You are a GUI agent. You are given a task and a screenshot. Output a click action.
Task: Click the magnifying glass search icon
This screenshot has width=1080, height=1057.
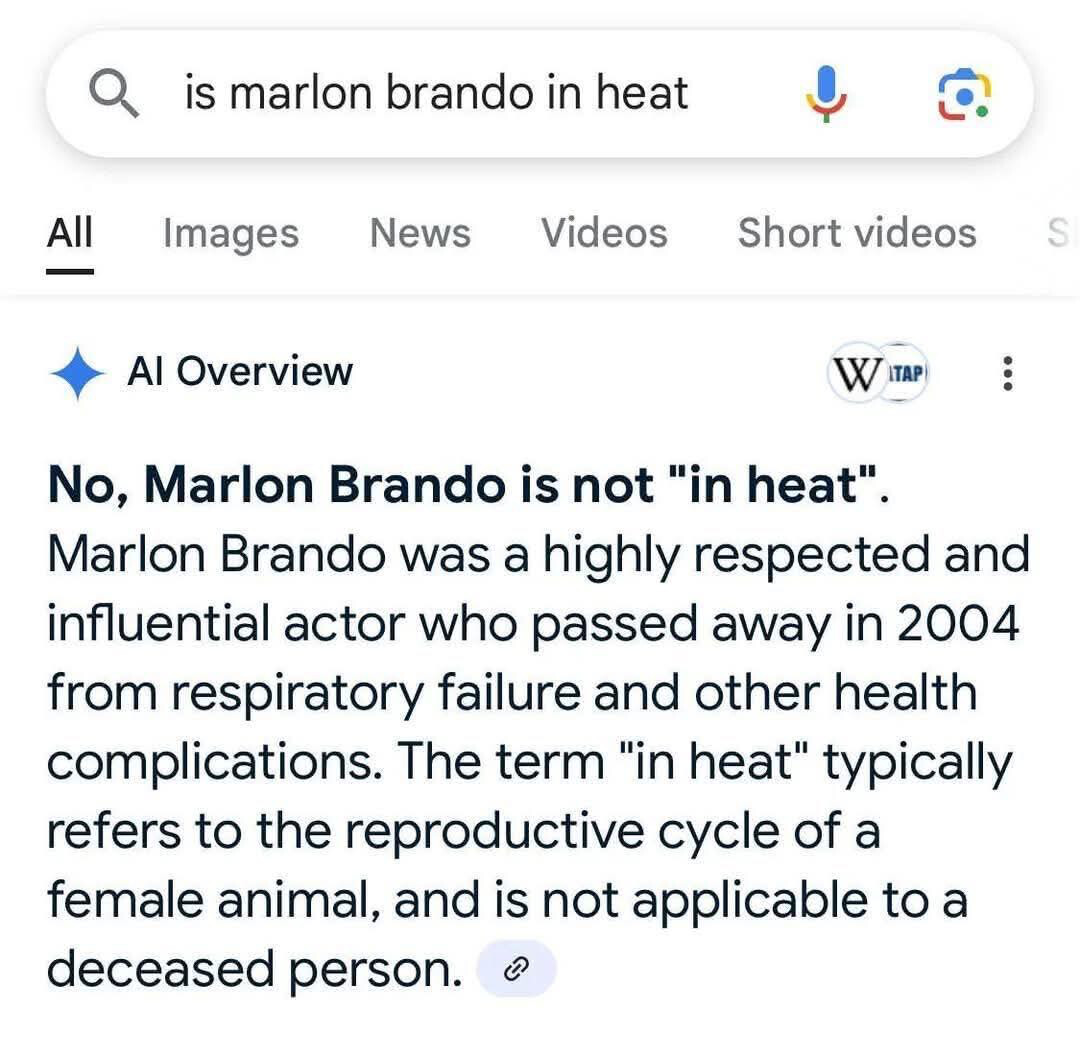[x=114, y=94]
